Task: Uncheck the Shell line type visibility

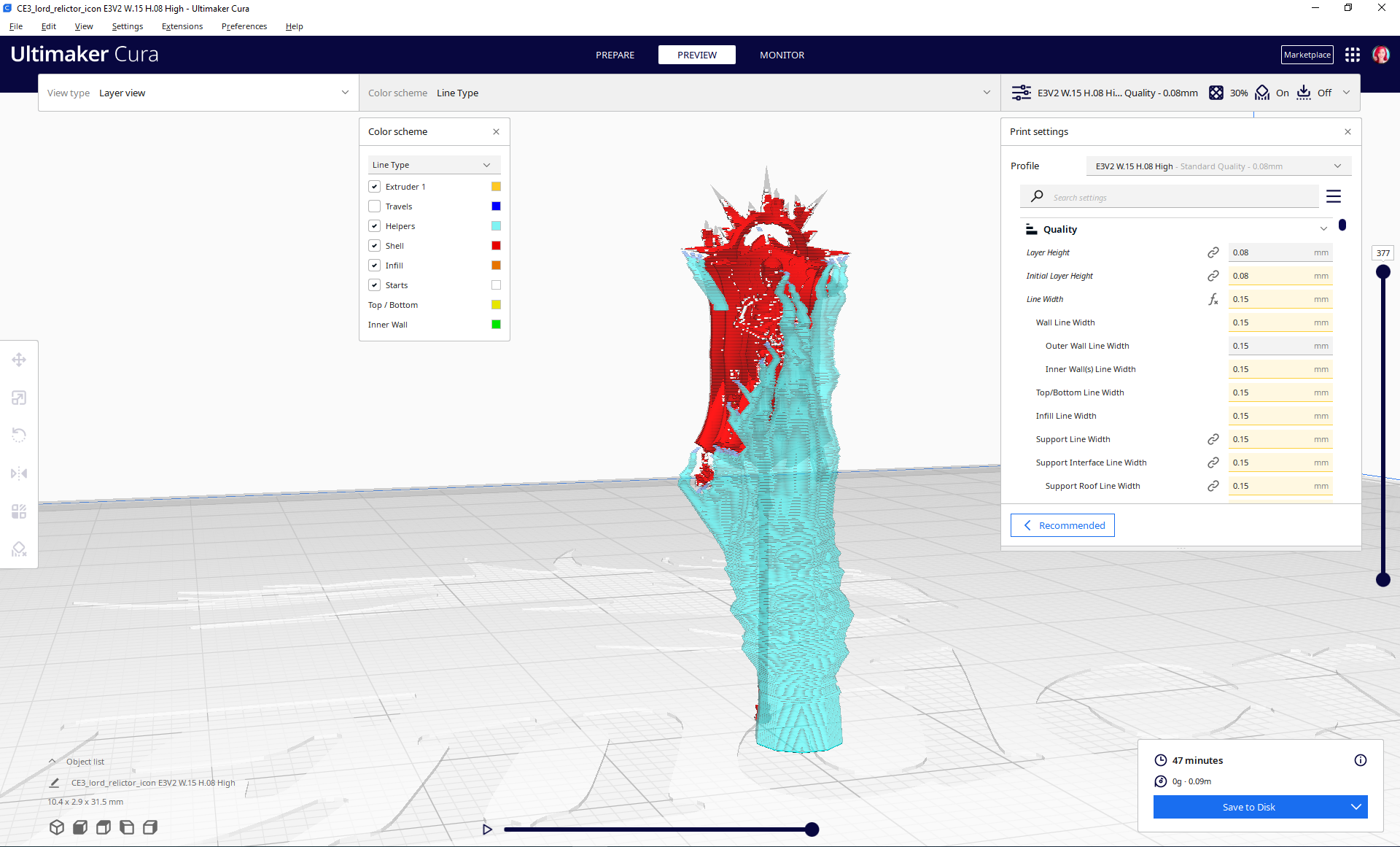Action: click(374, 245)
